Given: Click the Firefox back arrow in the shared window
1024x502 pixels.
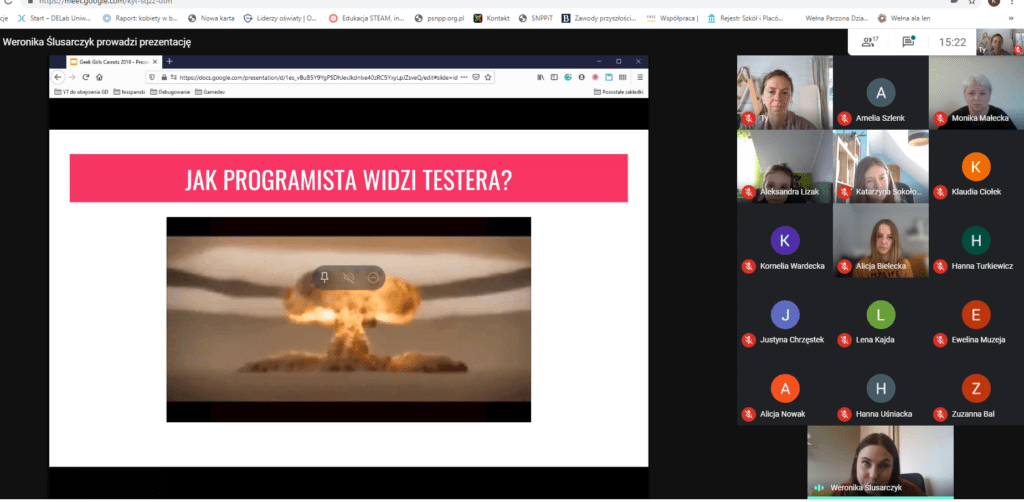Looking at the screenshot, I should pos(58,77).
